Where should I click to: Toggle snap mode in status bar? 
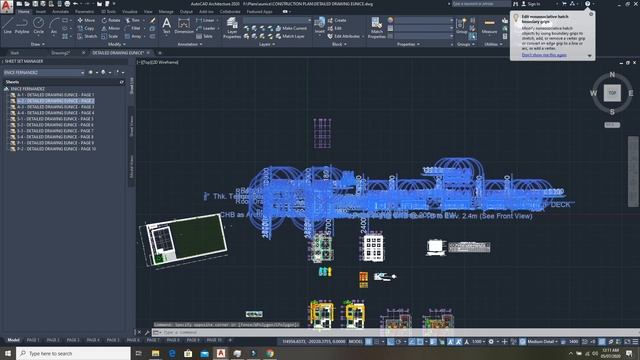[377, 342]
